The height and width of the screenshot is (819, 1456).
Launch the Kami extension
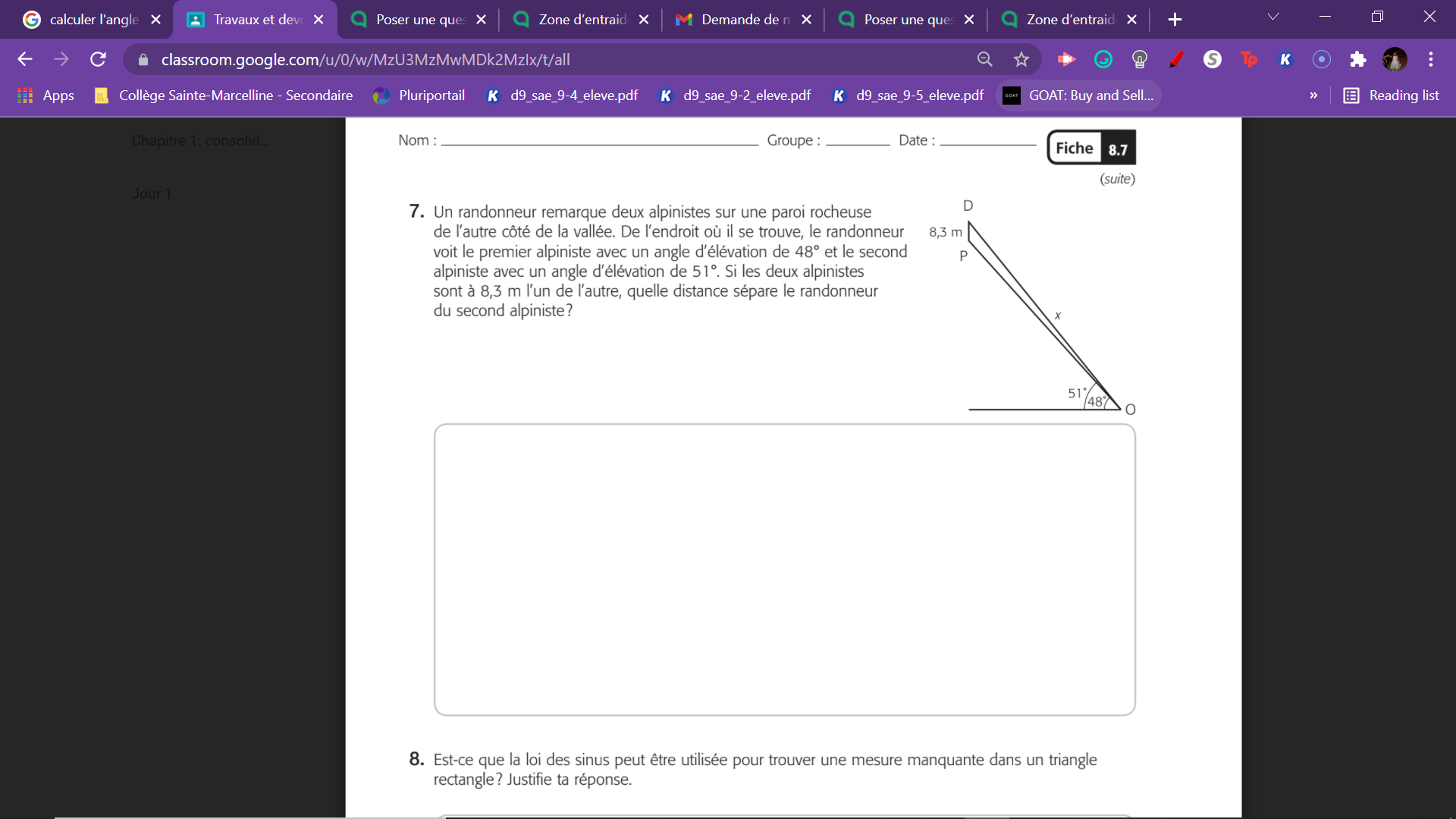click(x=1285, y=59)
